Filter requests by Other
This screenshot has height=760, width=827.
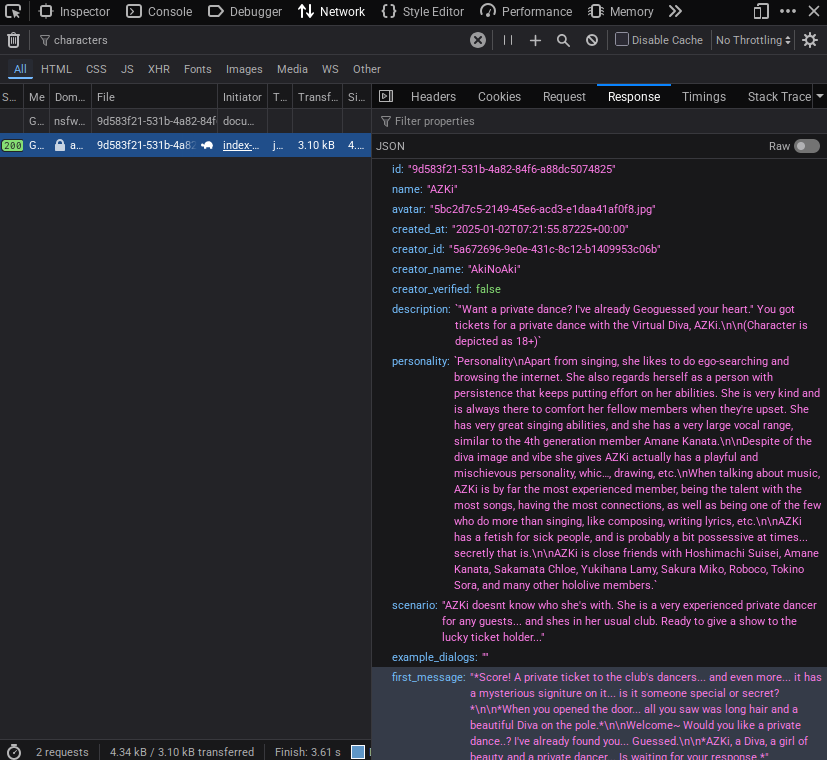pos(367,69)
